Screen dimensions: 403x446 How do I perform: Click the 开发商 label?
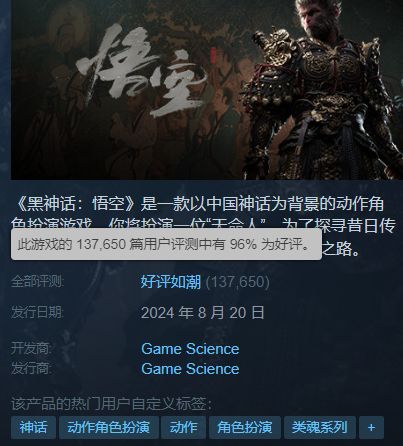point(31,349)
